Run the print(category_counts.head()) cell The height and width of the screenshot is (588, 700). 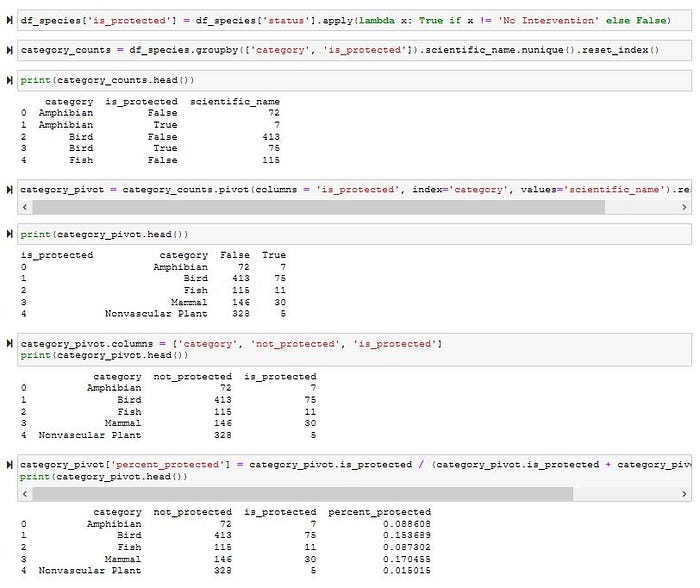point(9,80)
